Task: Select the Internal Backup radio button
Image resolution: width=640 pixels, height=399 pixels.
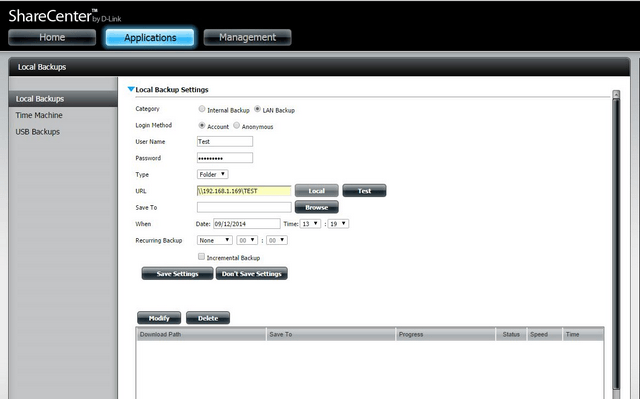Action: 202,109
